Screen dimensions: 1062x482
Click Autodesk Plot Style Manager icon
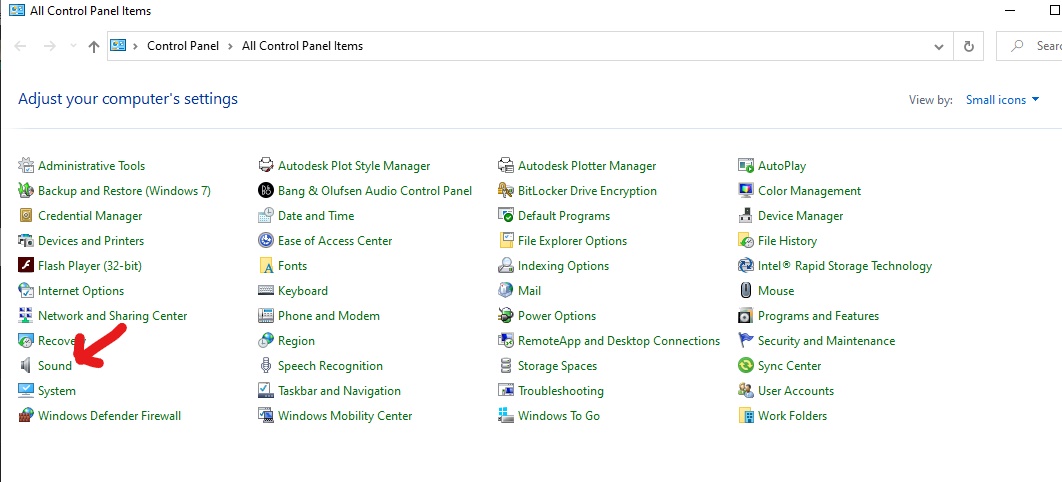[x=266, y=166]
